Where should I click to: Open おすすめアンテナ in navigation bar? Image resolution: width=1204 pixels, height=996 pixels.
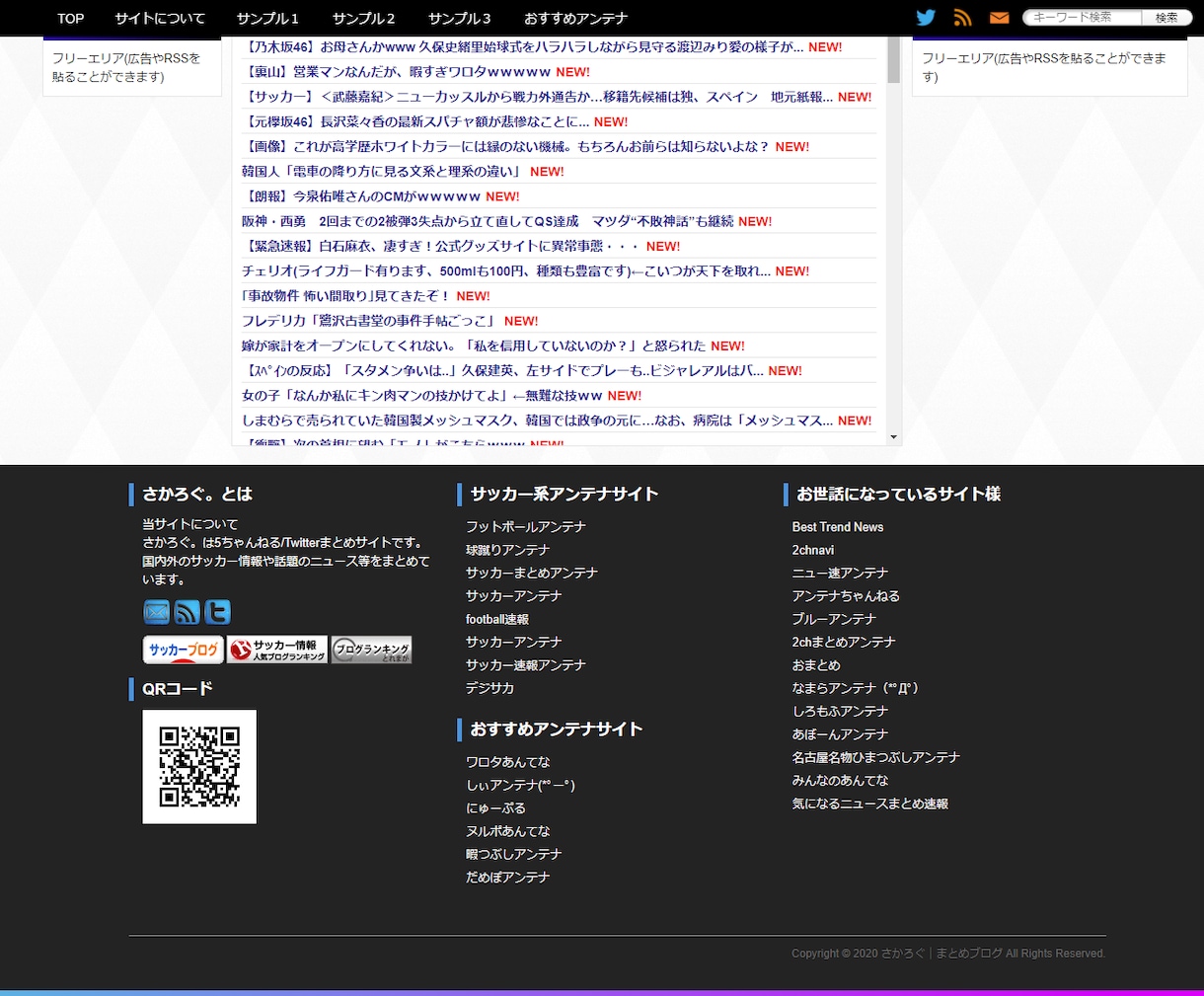pyautogui.click(x=576, y=18)
